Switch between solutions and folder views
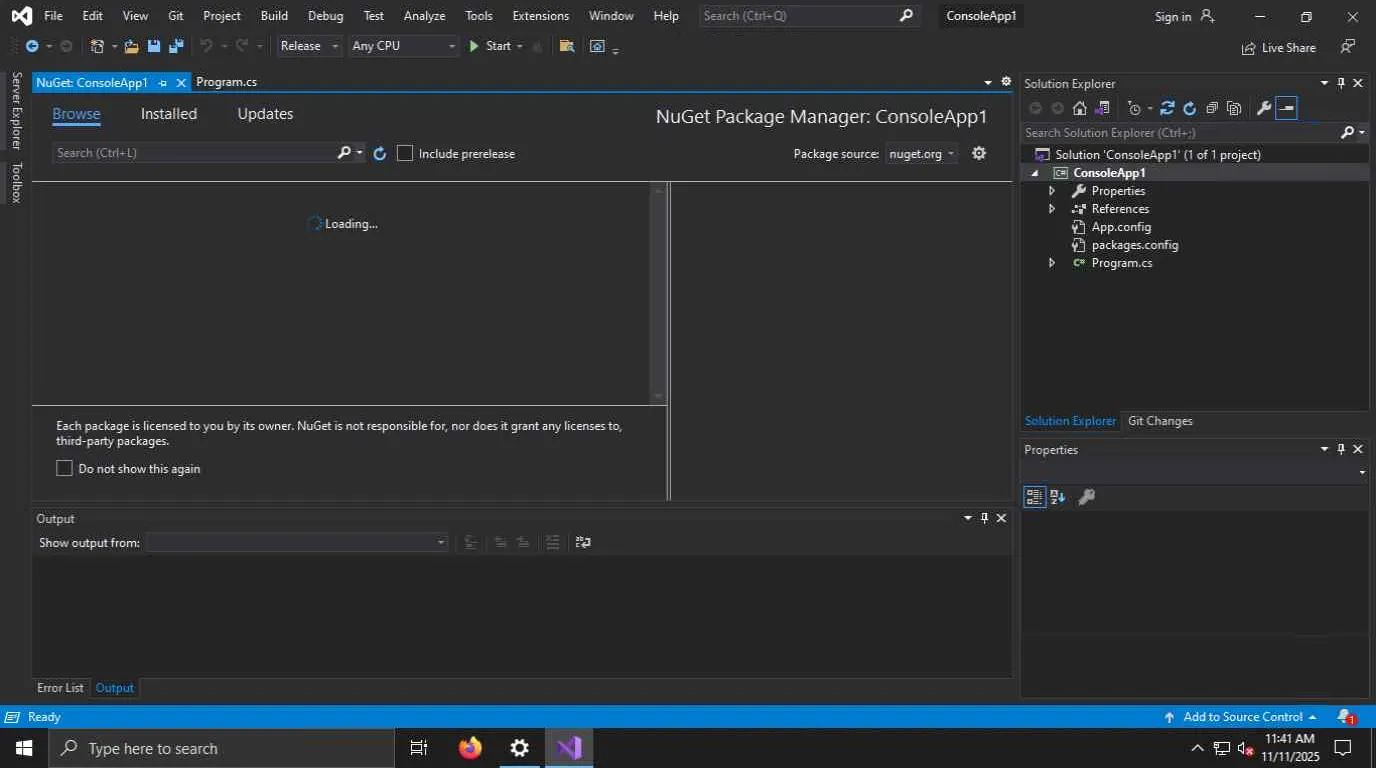The width and height of the screenshot is (1376, 768). click(x=1102, y=108)
